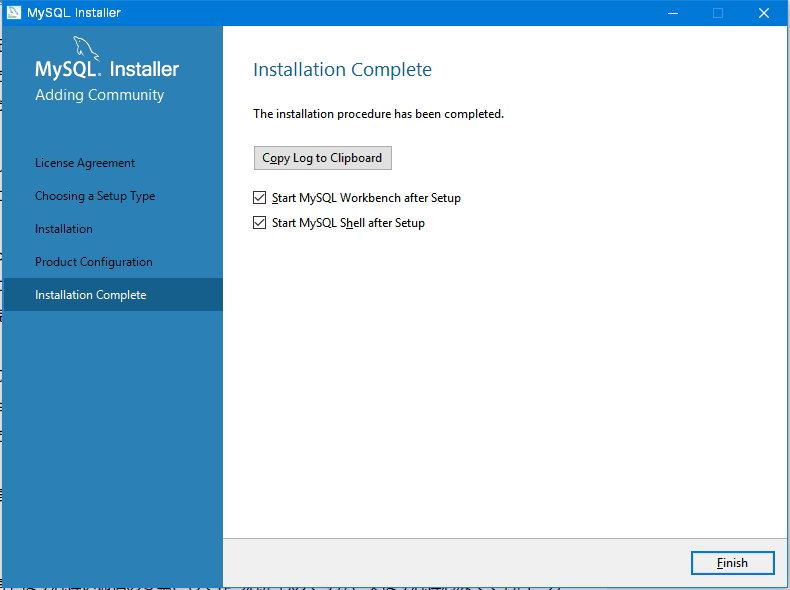Image resolution: width=790 pixels, height=590 pixels.
Task: Click the 'Start MySQL Workbench after Setup' label text
Action: (365, 198)
